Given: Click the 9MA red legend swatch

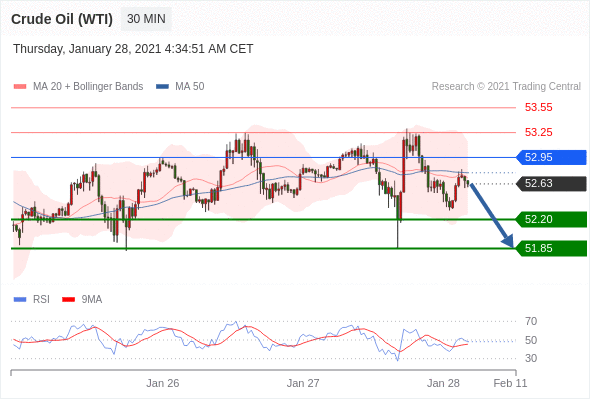Looking at the screenshot, I should pos(68,300).
